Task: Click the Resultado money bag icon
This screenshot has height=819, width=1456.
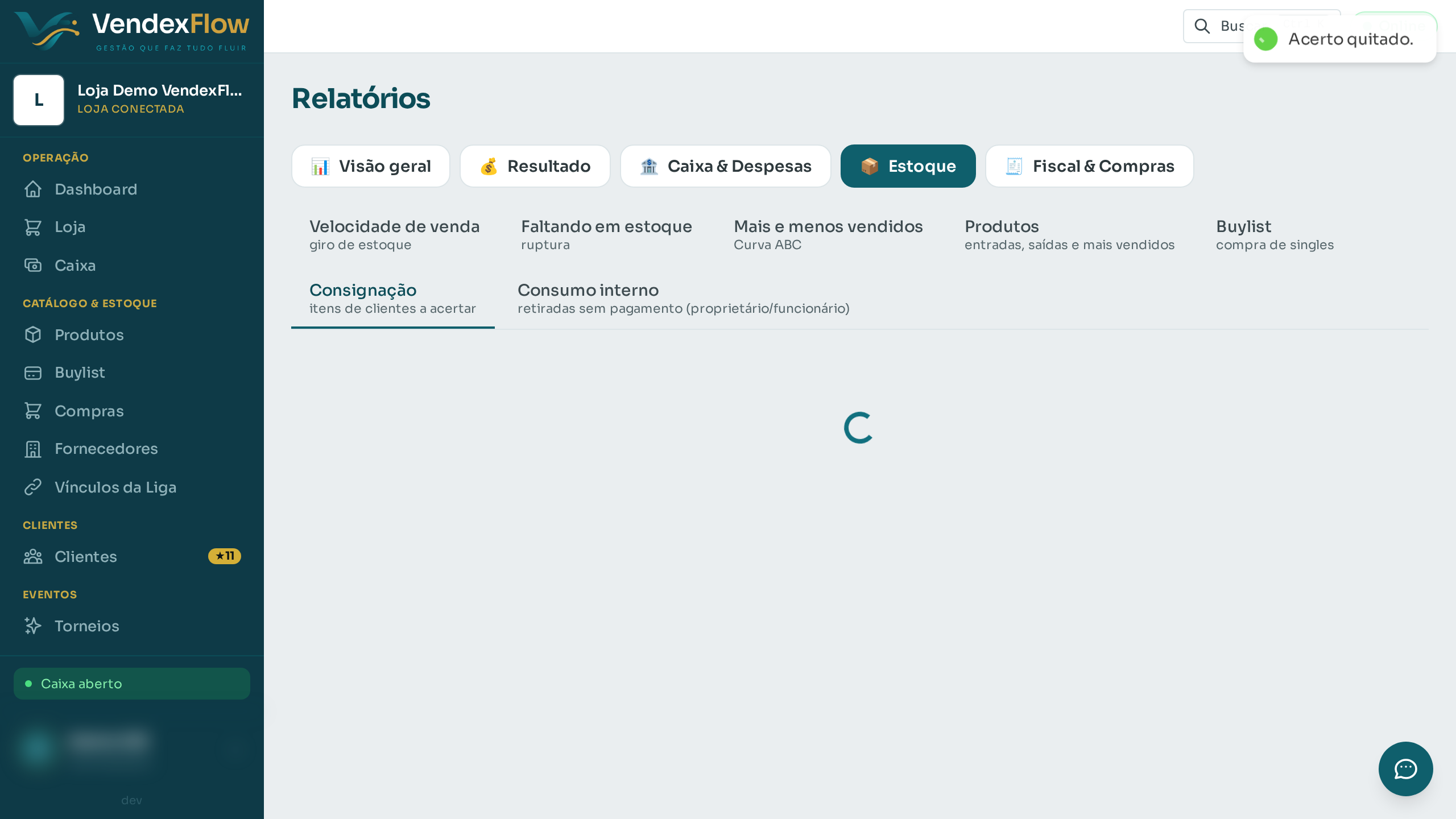Action: 489,166
